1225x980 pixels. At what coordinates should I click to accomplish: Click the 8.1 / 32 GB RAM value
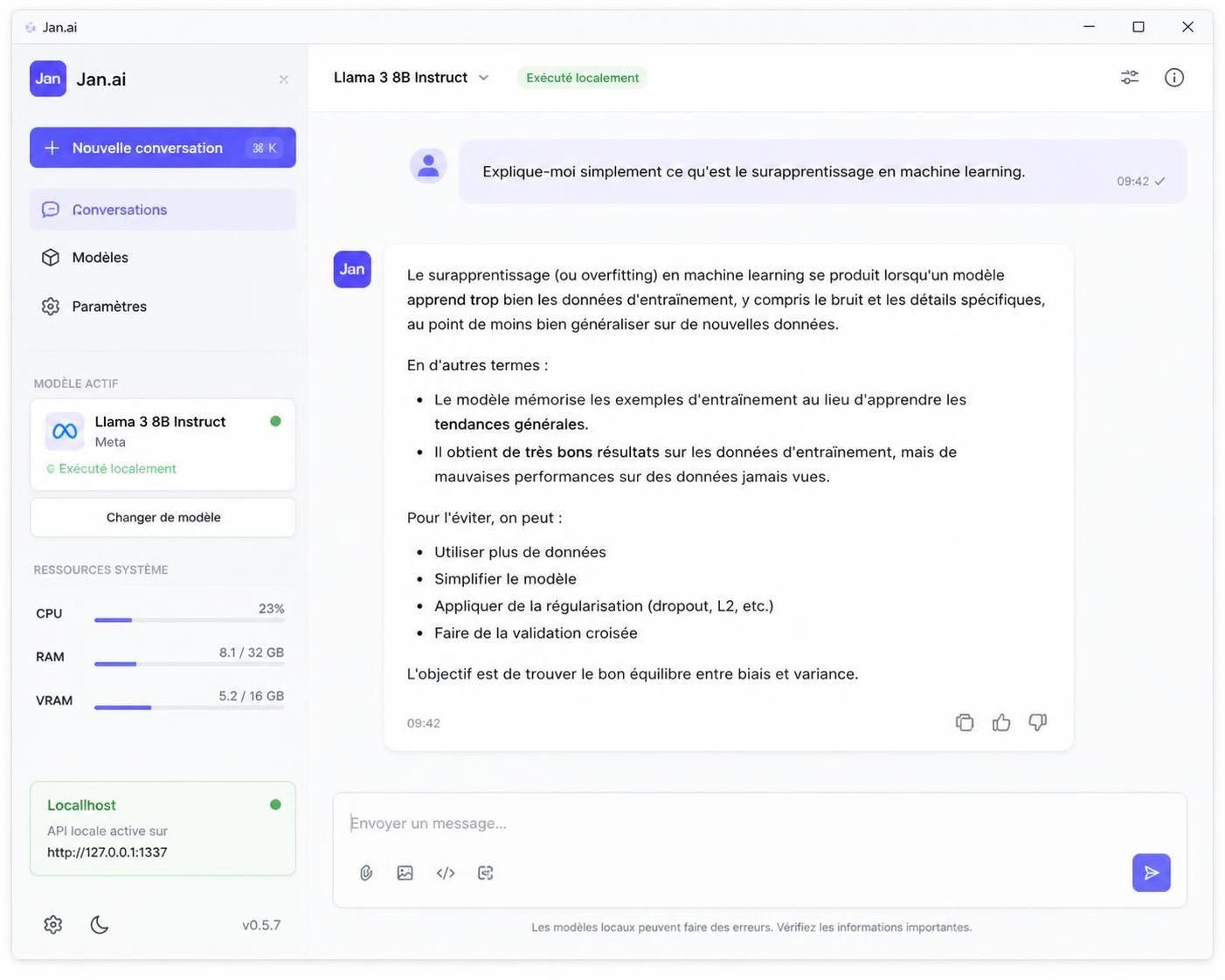click(252, 652)
